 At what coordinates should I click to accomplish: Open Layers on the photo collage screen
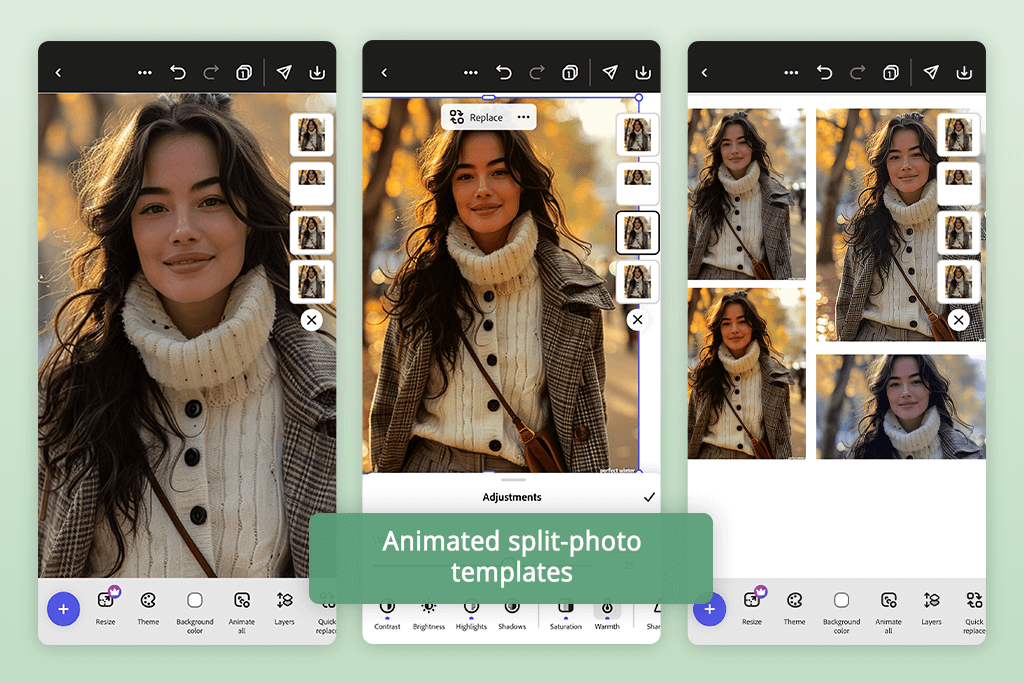pos(931,607)
